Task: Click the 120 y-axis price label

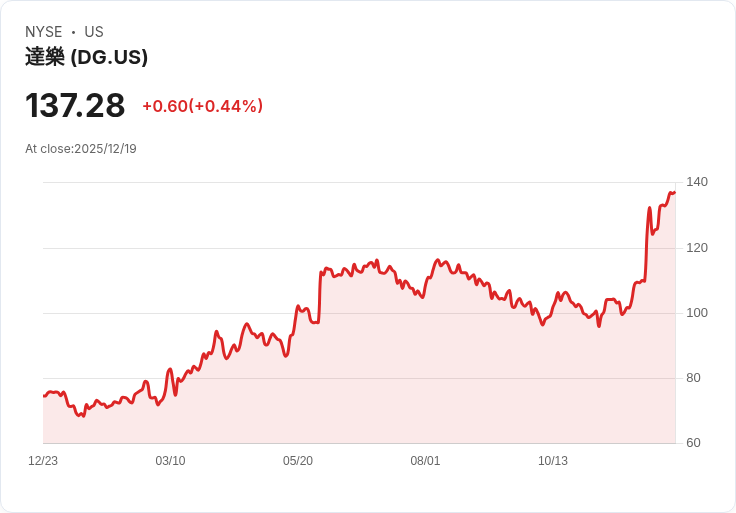Action: (x=697, y=247)
